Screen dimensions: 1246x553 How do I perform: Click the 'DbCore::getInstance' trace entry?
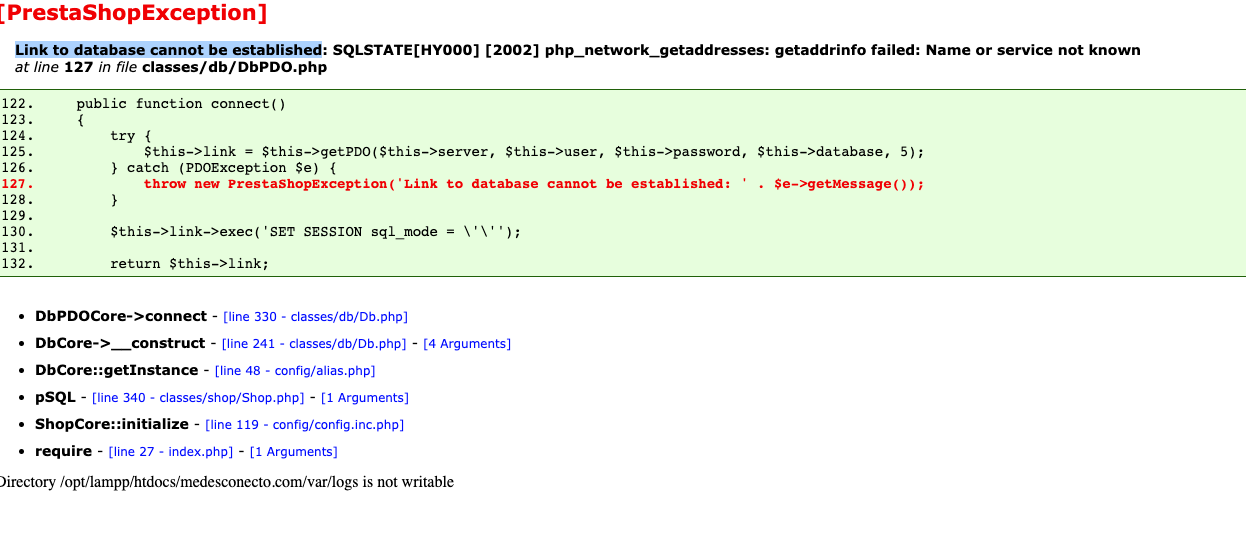(116, 370)
